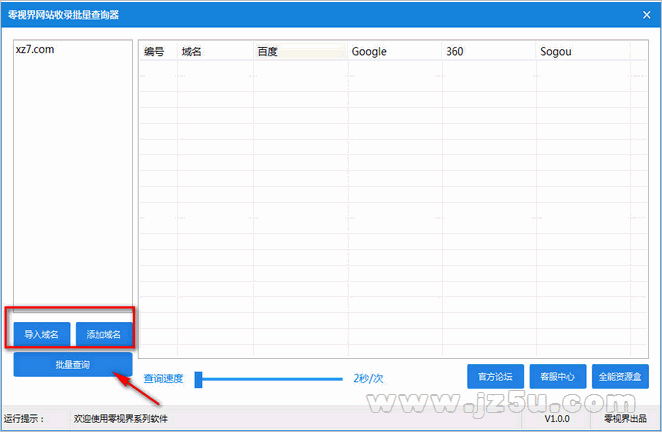662x432 pixels.
Task: Start the 批量查询 batch query
Action: click(73, 364)
